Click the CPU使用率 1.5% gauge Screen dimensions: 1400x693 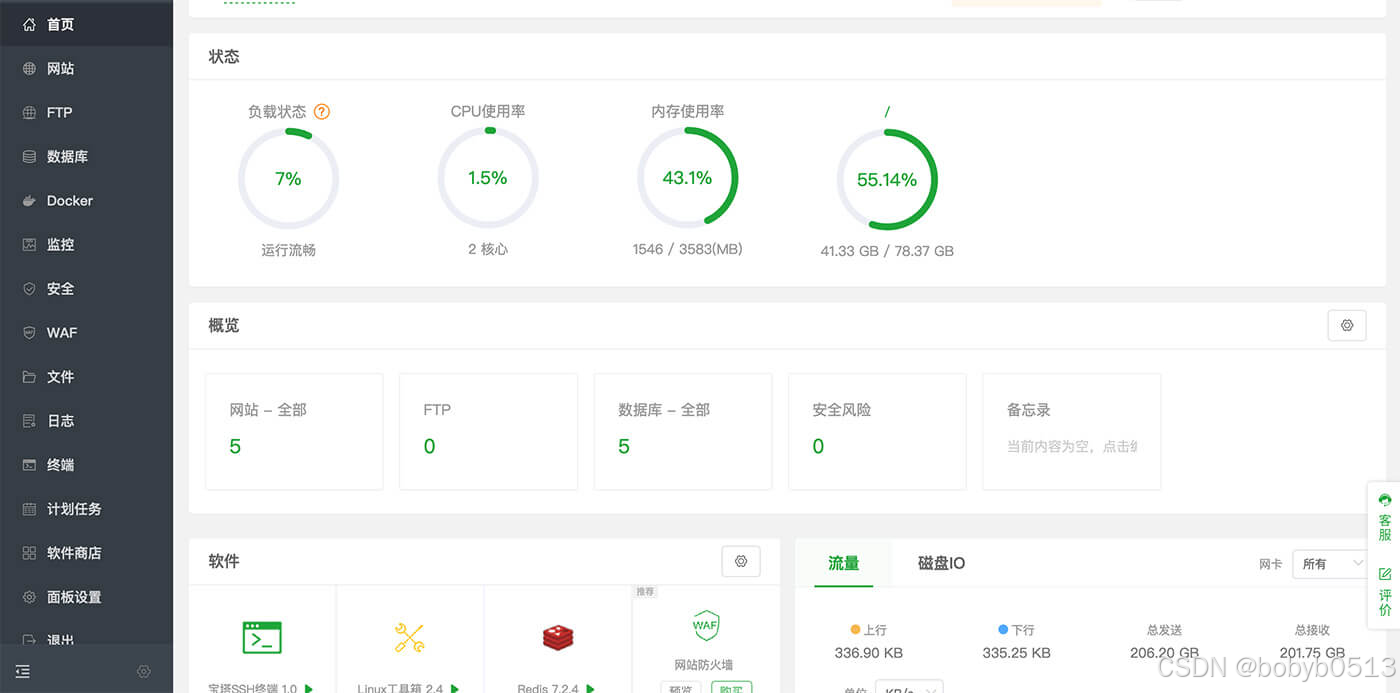tap(488, 178)
